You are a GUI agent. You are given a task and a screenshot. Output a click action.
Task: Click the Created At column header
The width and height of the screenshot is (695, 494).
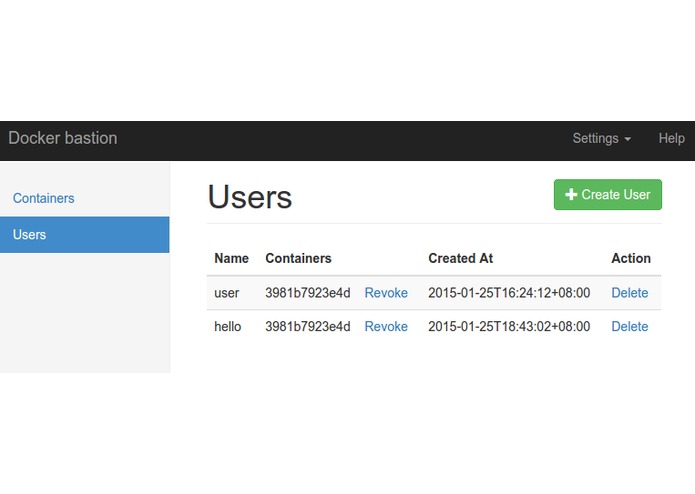[461, 258]
